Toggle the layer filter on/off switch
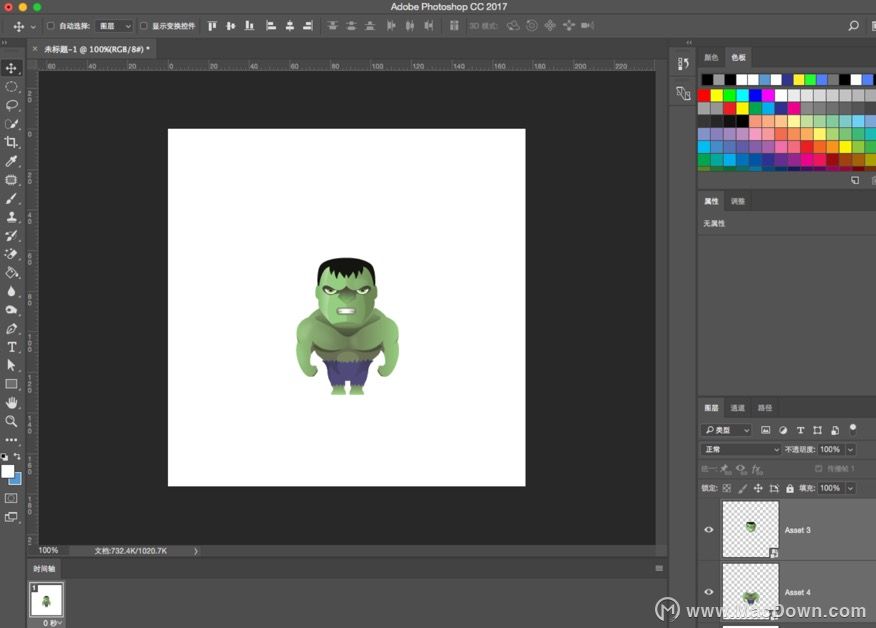 click(x=853, y=429)
